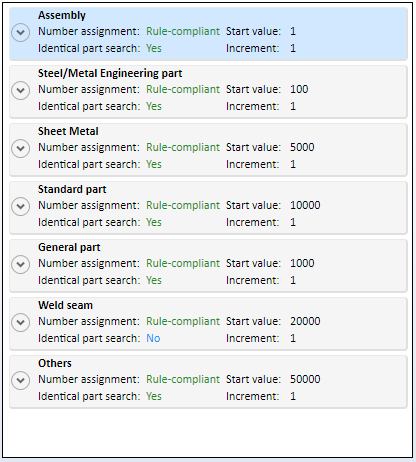This screenshot has width=416, height=462.
Task: Click Rule-compliant for Sheet Metal
Action: (x=183, y=147)
